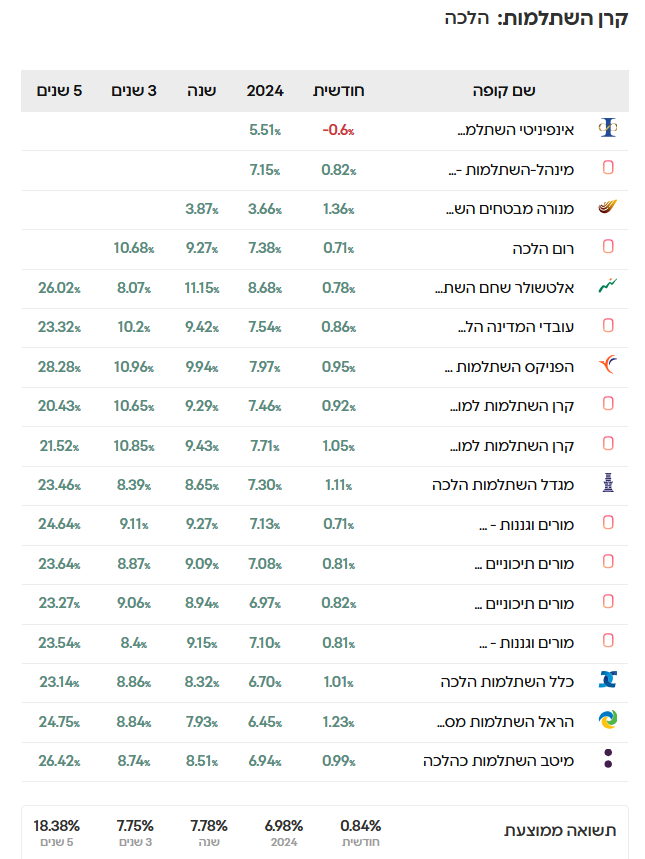
Task: Click the מגדל השתלמות tower logo
Action: click(607, 484)
